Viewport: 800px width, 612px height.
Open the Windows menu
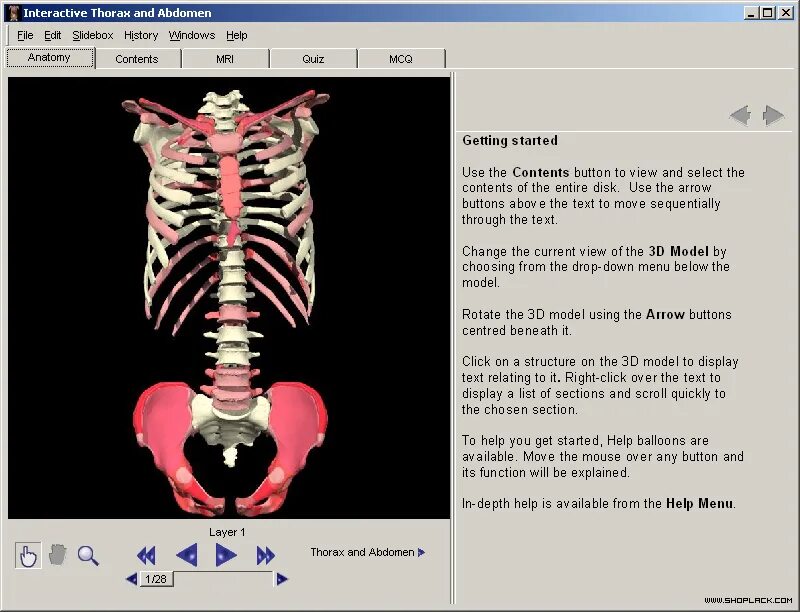point(191,35)
